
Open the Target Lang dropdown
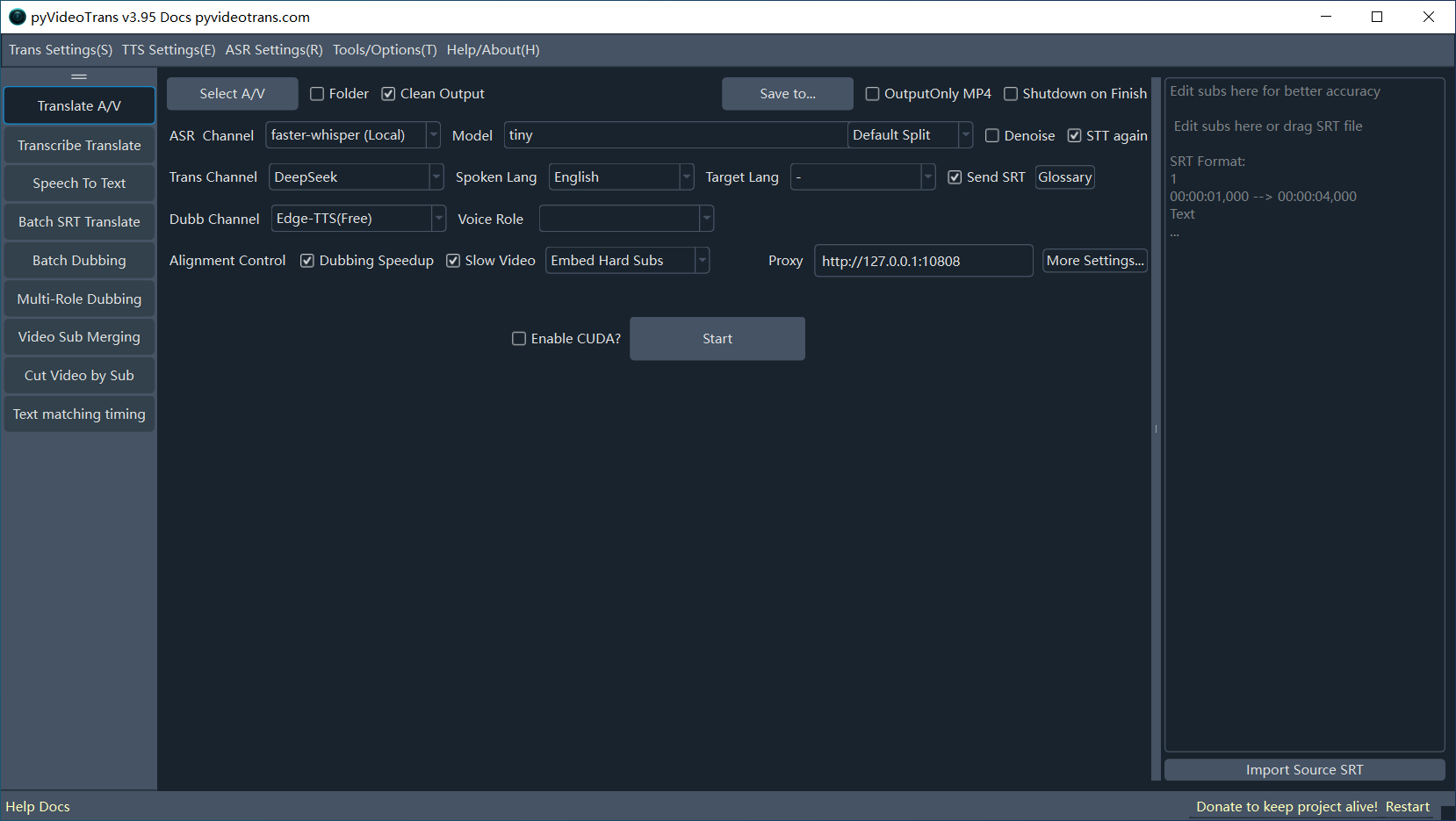(x=927, y=177)
